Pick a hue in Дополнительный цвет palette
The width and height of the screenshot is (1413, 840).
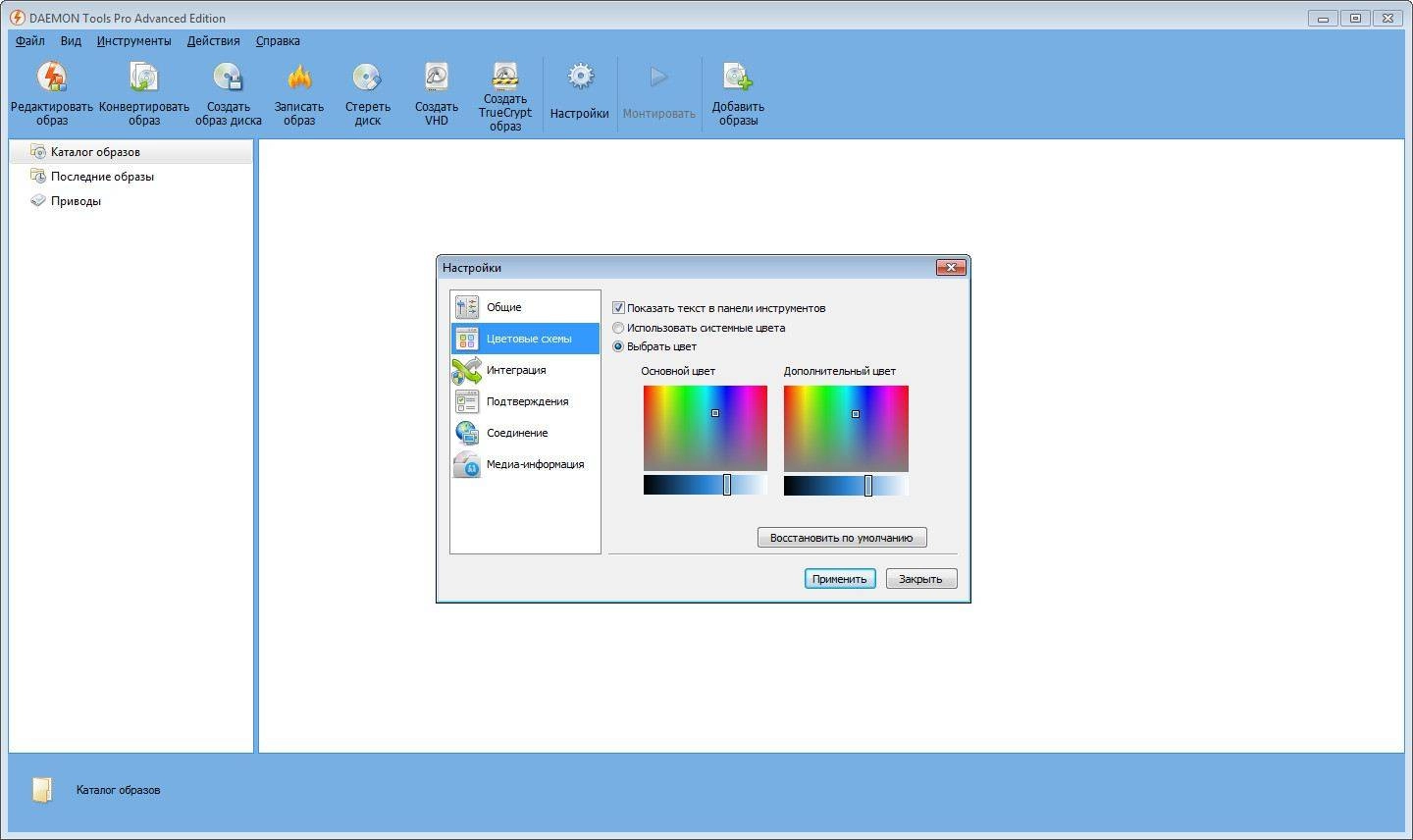point(846,428)
